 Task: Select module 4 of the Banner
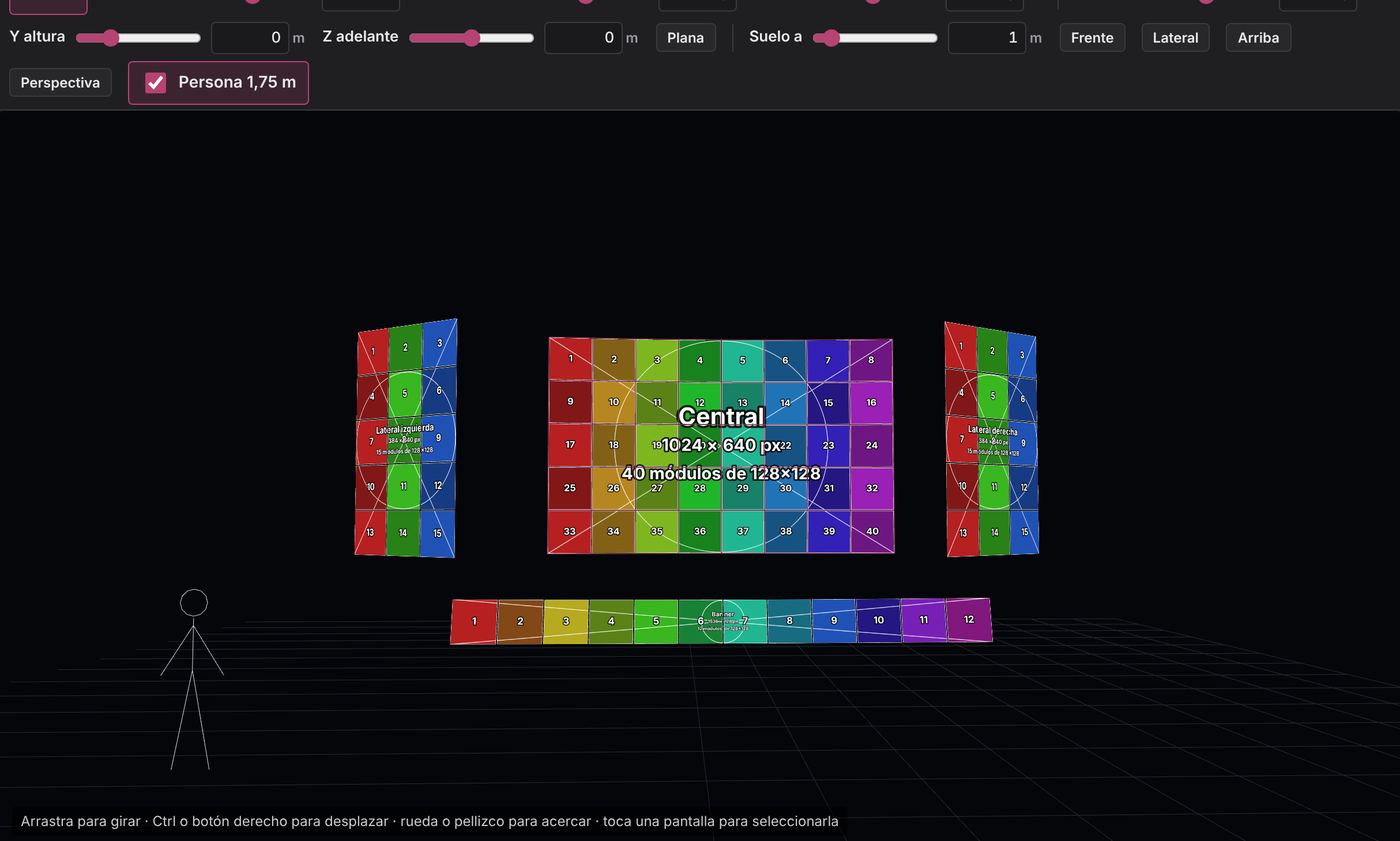611,621
